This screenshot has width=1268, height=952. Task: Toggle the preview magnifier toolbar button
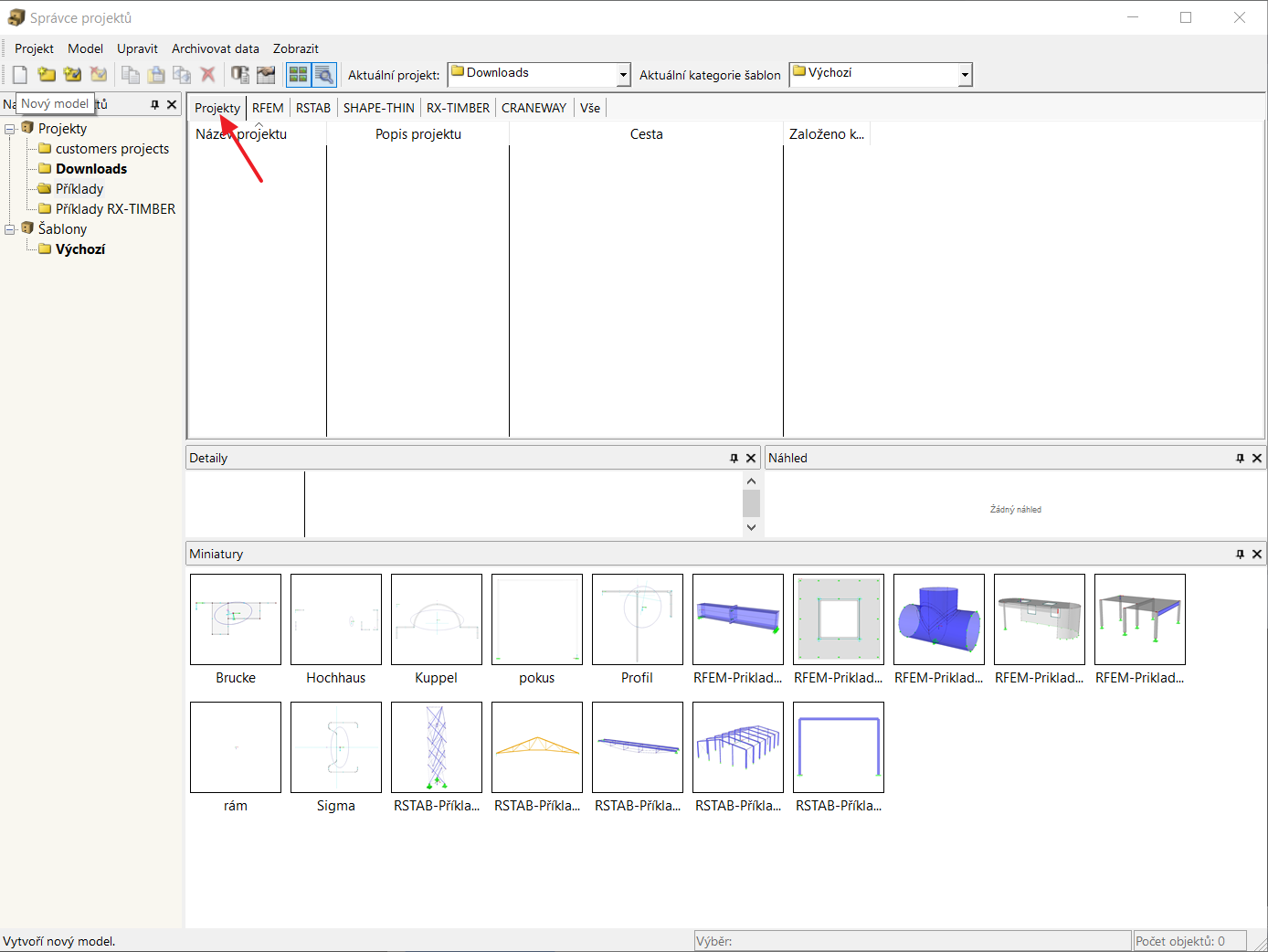coord(324,75)
